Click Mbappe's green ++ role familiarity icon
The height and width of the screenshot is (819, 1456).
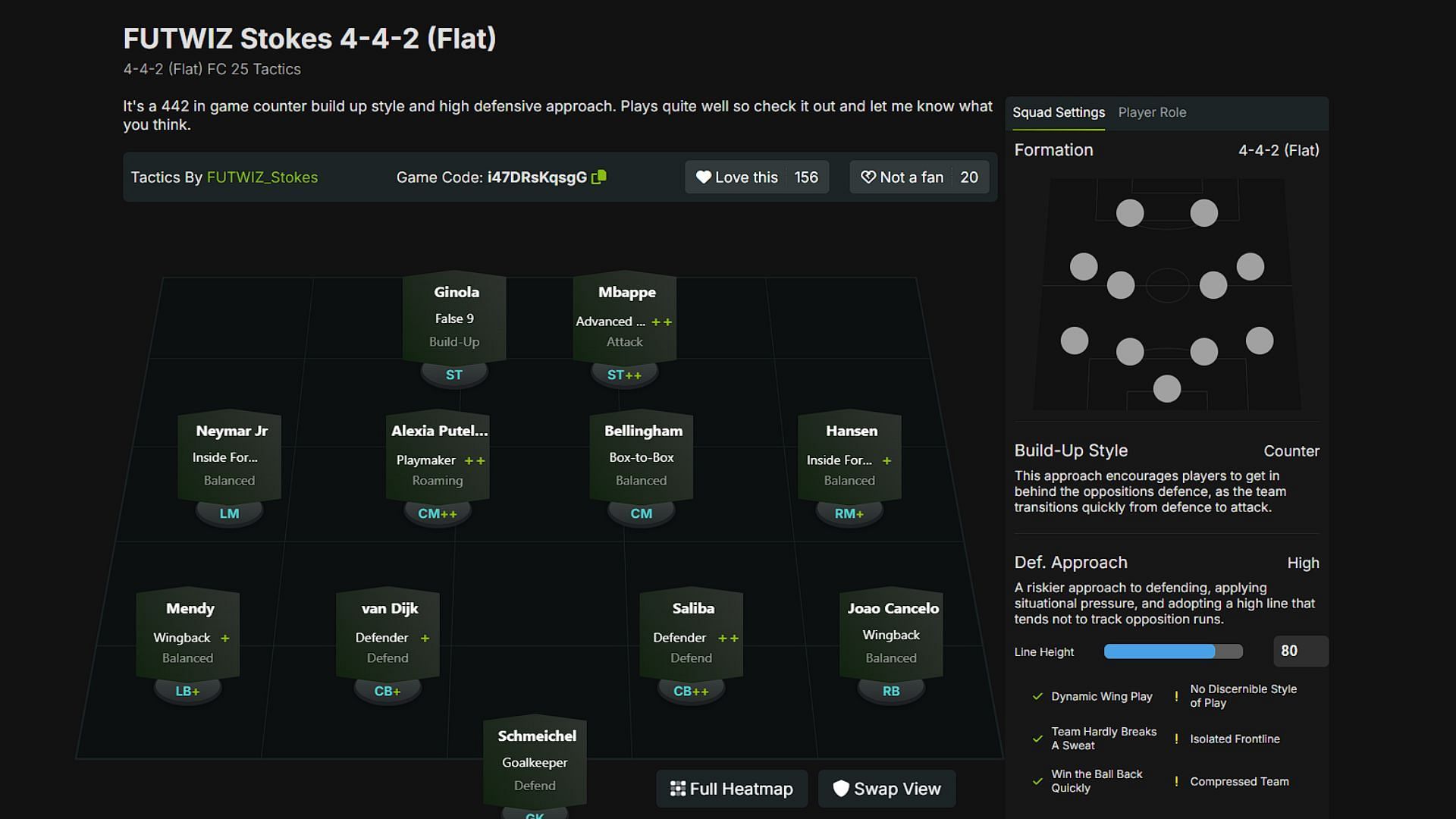pyautogui.click(x=662, y=322)
